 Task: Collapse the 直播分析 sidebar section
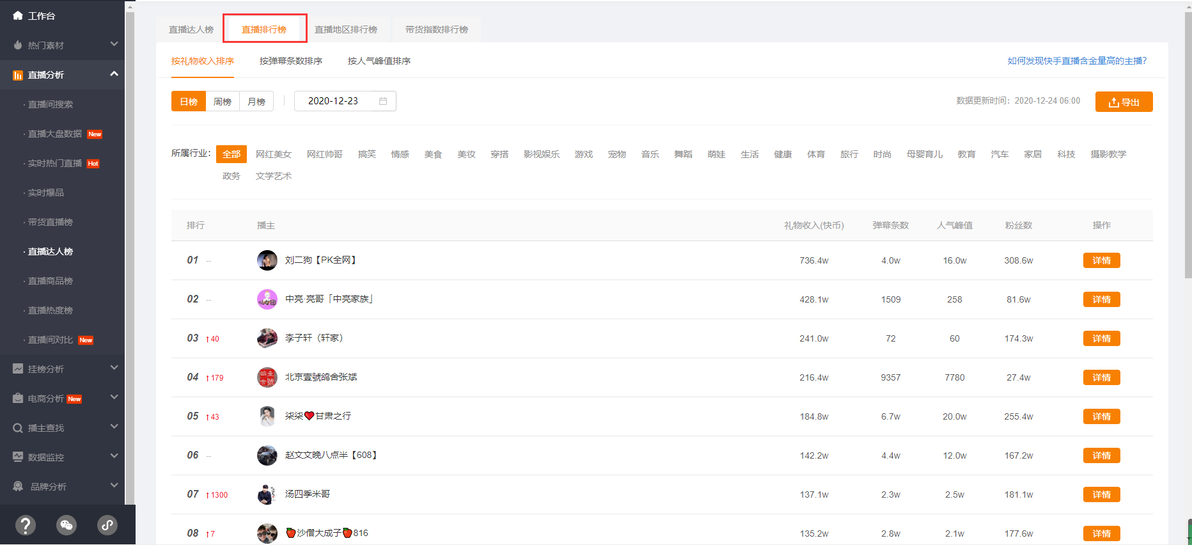click(114, 74)
